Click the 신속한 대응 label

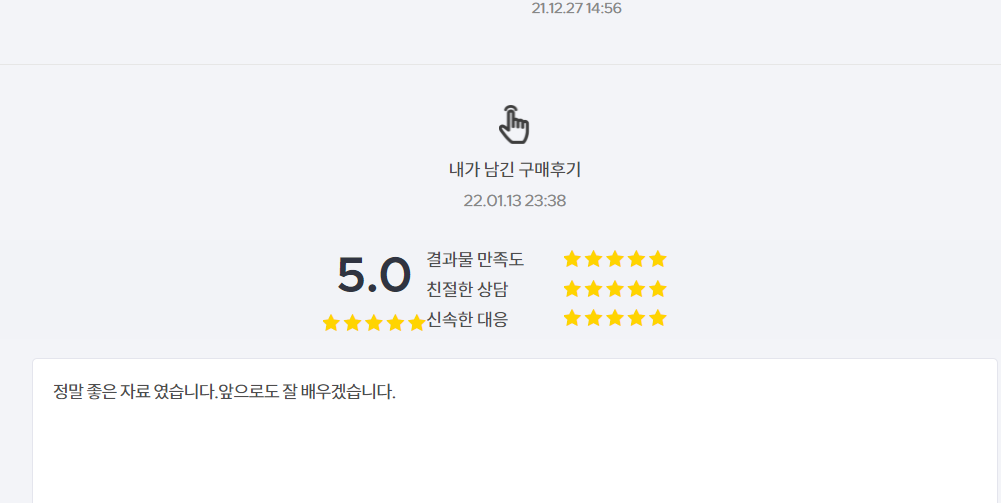tap(467, 319)
